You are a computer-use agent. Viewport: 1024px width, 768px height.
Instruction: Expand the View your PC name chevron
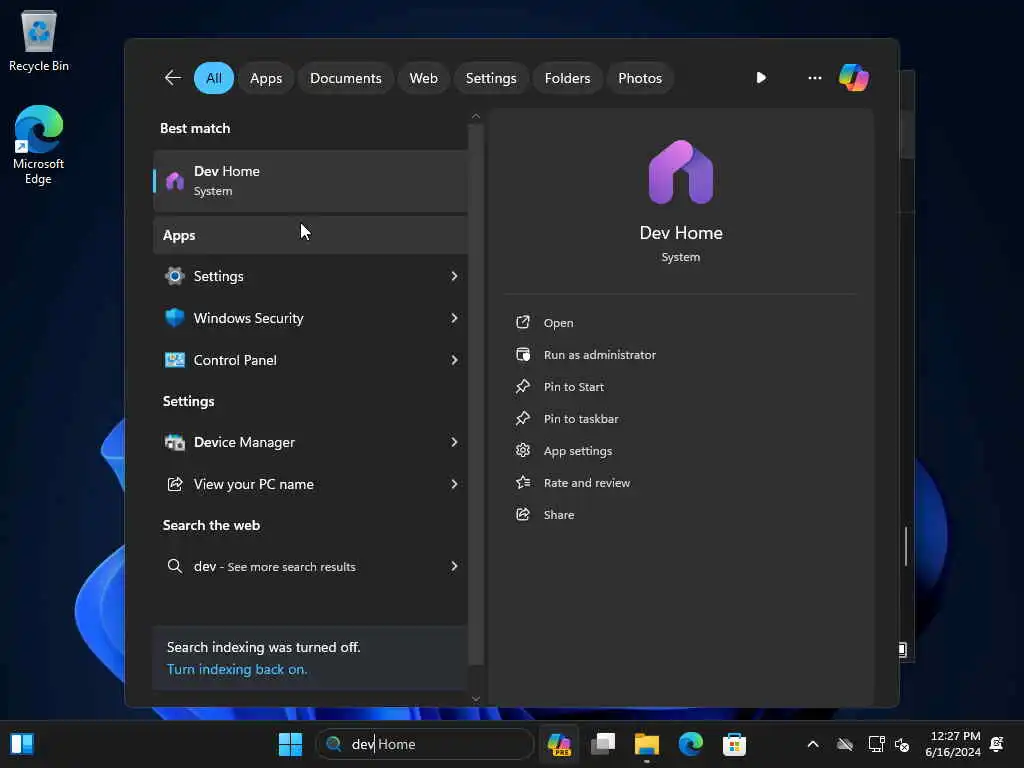tap(454, 484)
